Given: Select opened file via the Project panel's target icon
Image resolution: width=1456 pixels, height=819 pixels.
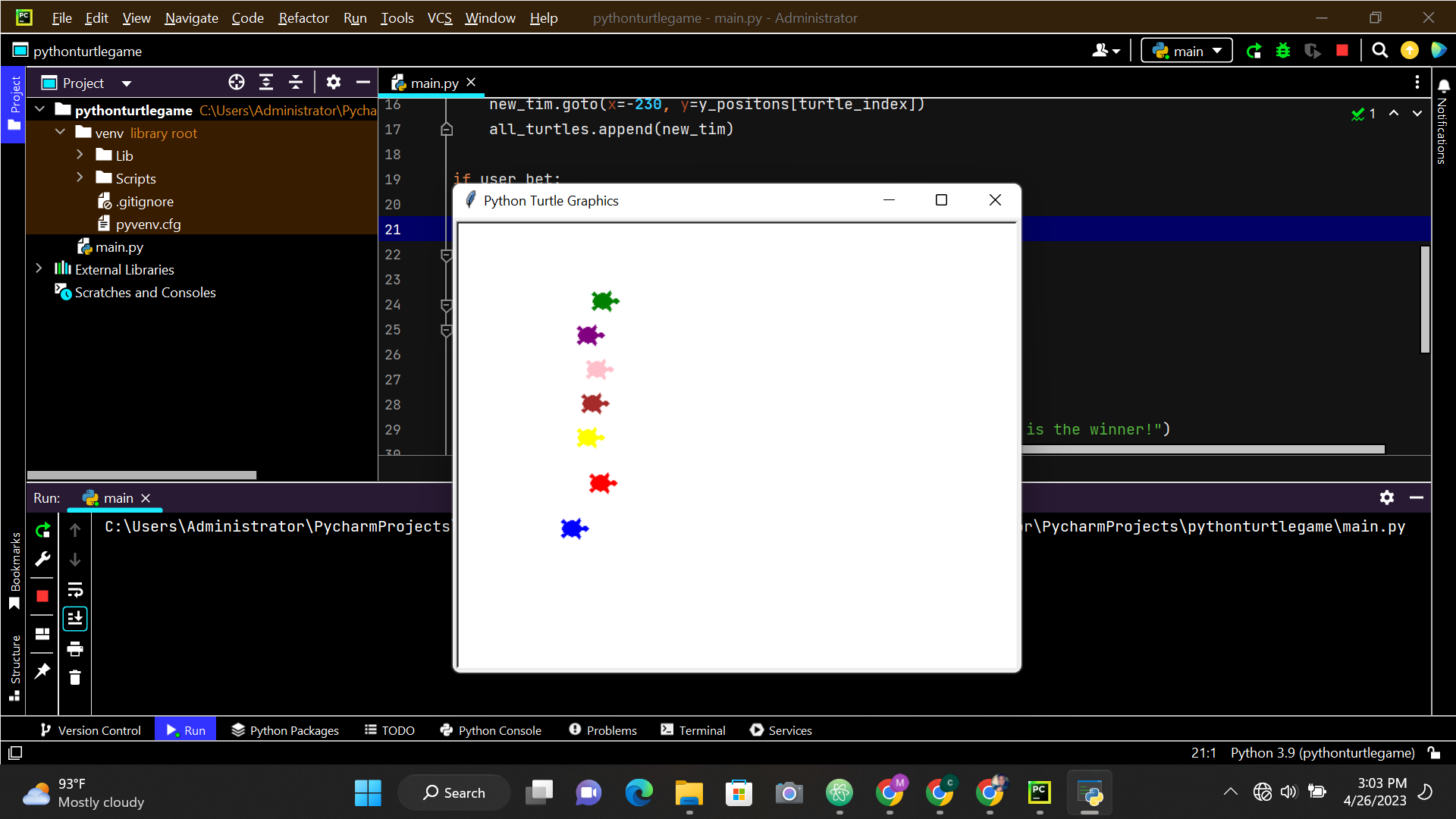Looking at the screenshot, I should 237,83.
